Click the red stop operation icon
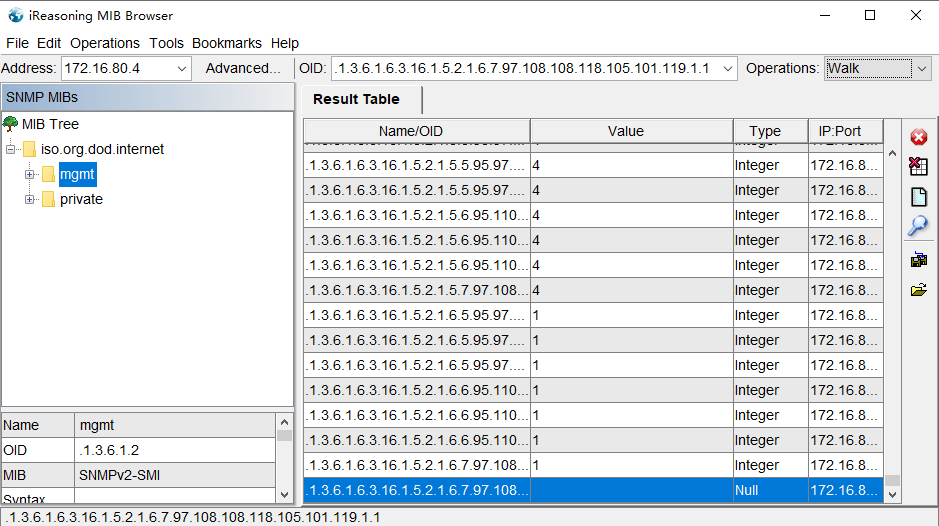 point(919,137)
